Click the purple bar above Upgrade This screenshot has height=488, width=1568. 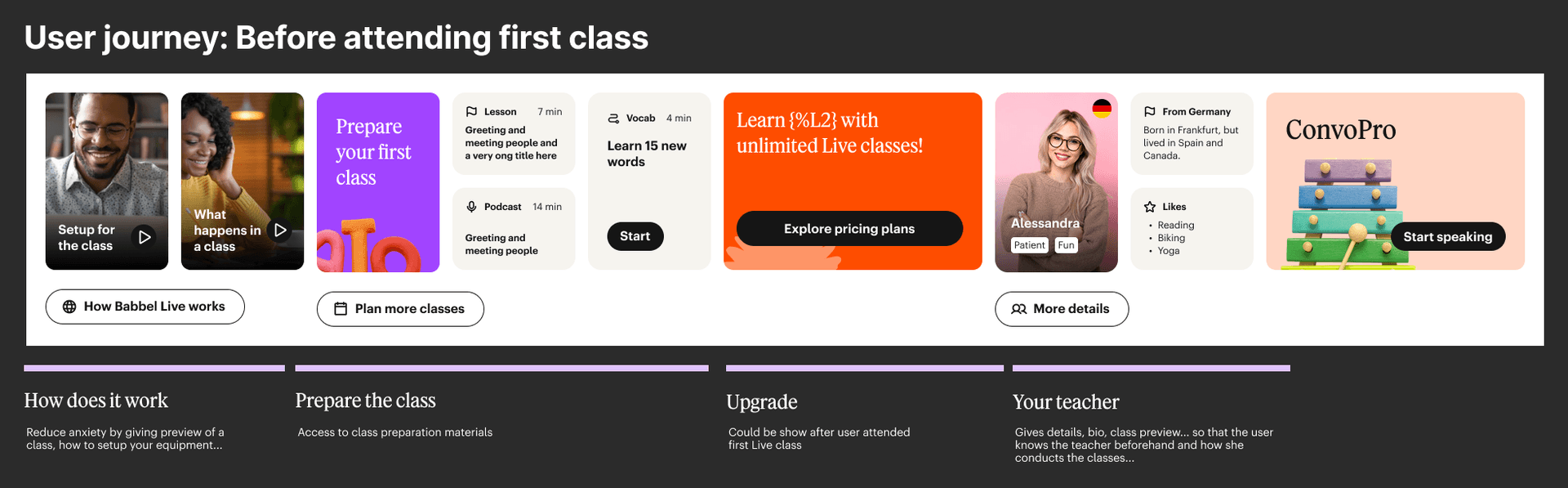(863, 368)
